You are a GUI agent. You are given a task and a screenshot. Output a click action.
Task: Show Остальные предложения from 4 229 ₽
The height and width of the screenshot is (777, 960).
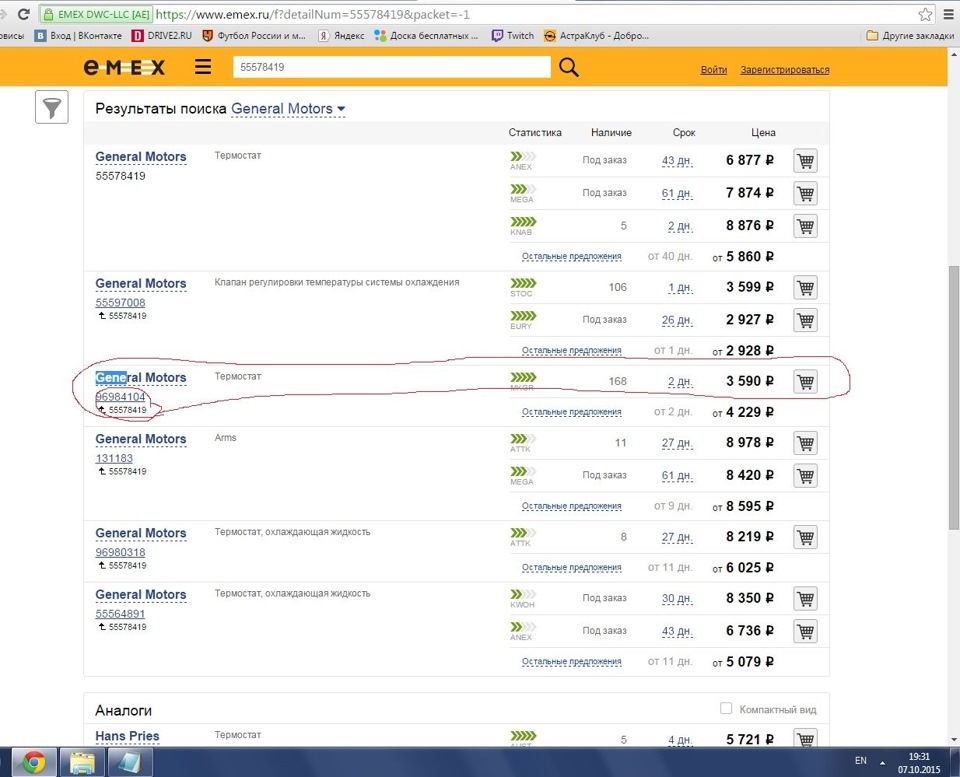571,412
